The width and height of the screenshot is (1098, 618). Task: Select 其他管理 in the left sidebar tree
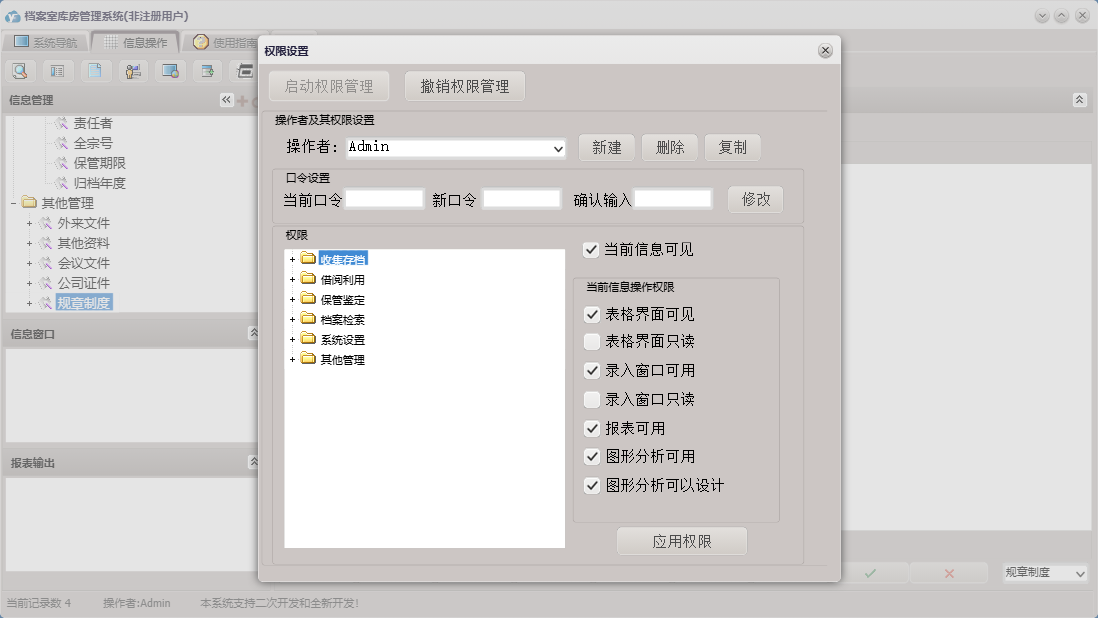pyautogui.click(x=67, y=203)
